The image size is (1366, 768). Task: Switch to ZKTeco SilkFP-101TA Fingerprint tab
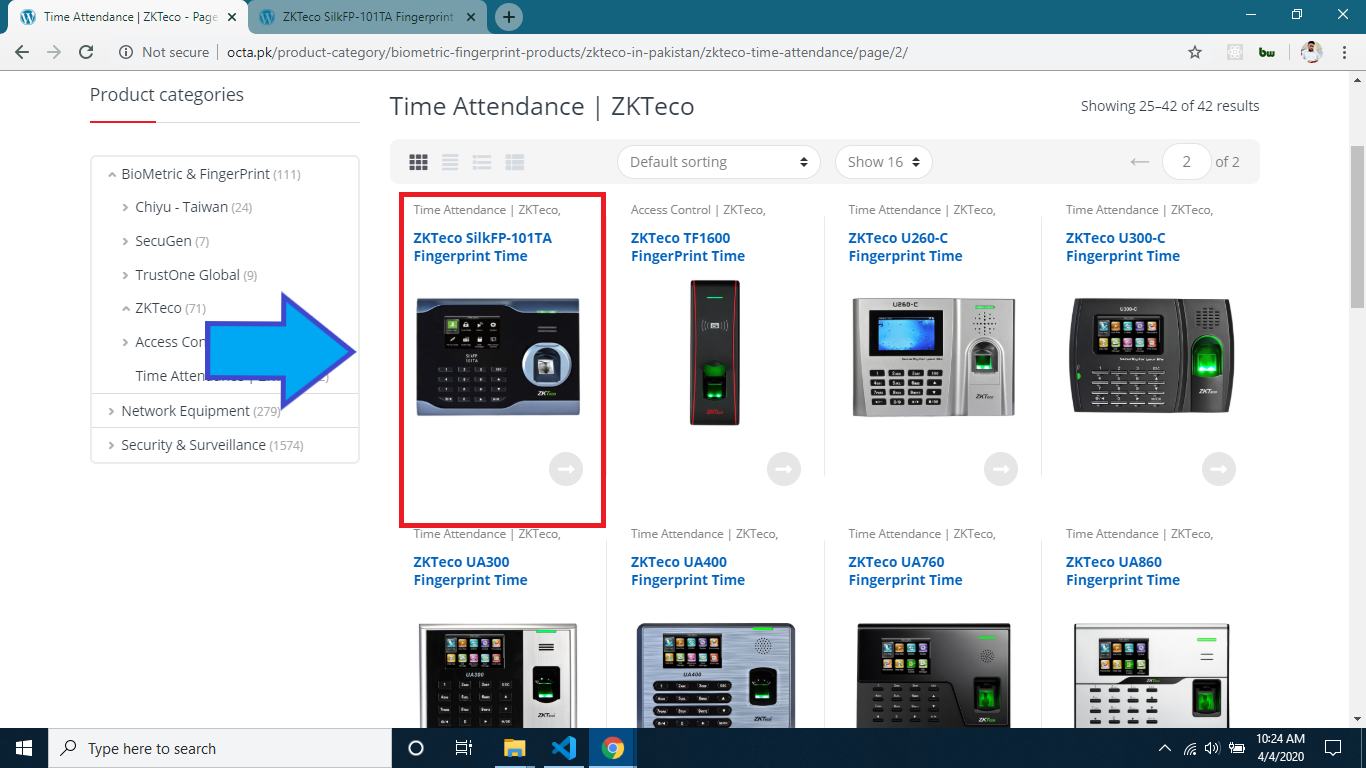[x=367, y=17]
